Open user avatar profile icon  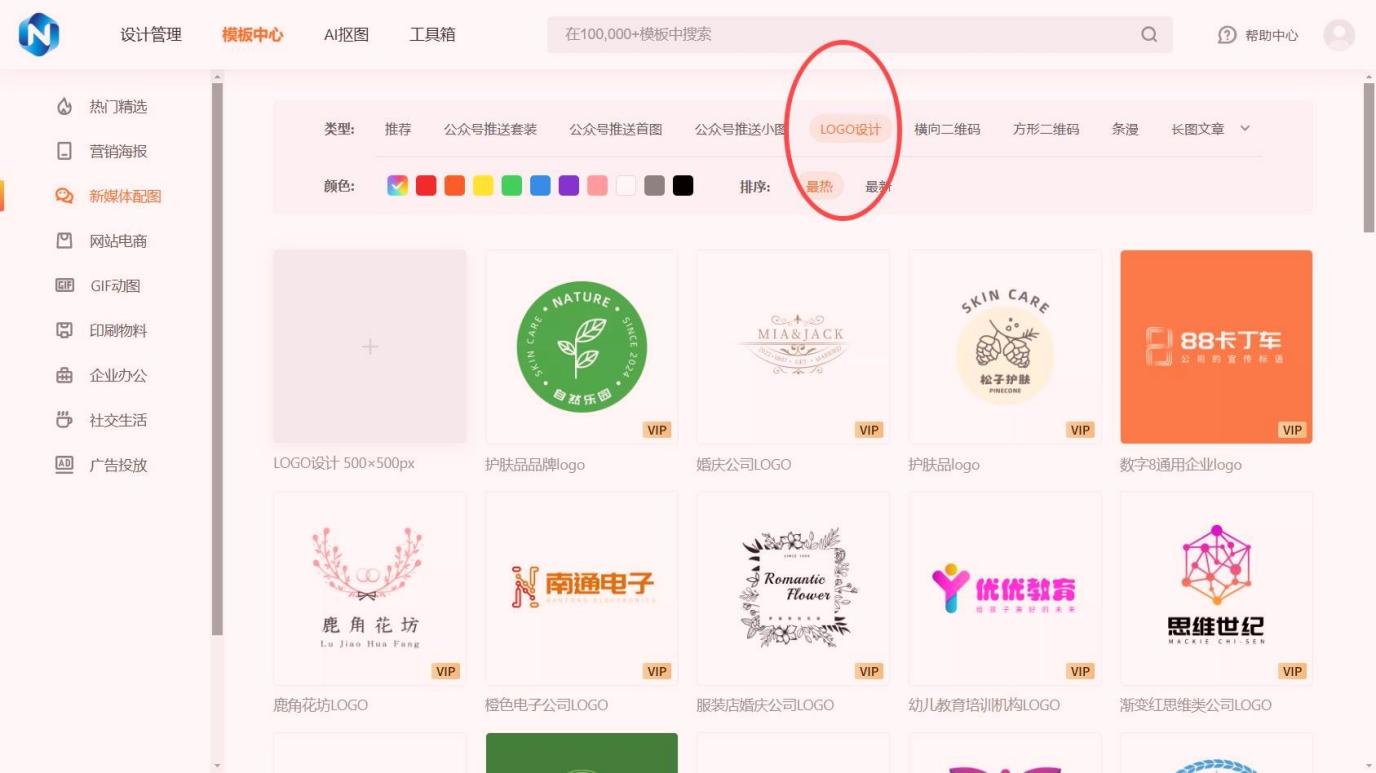click(1339, 35)
